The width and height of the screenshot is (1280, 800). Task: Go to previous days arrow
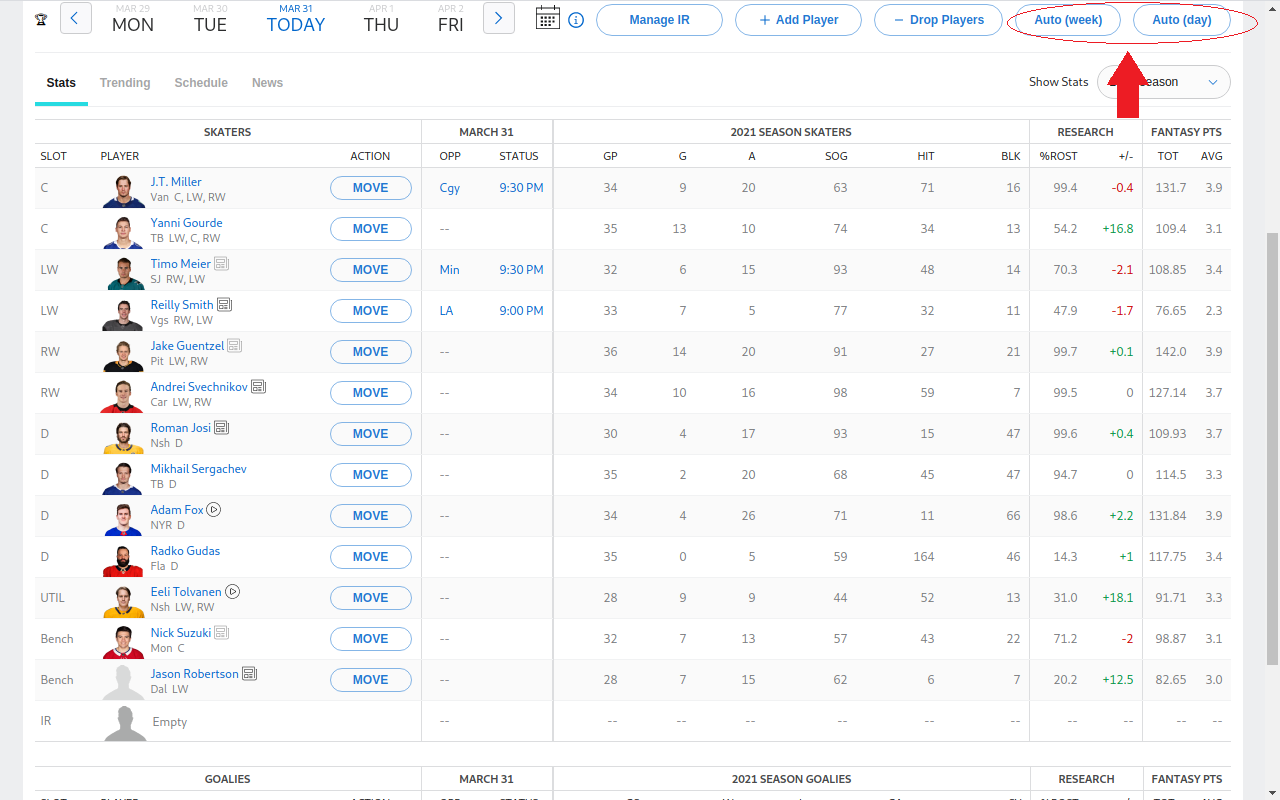click(76, 18)
